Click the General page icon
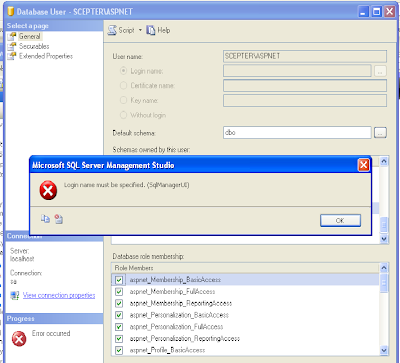 [x=12, y=36]
